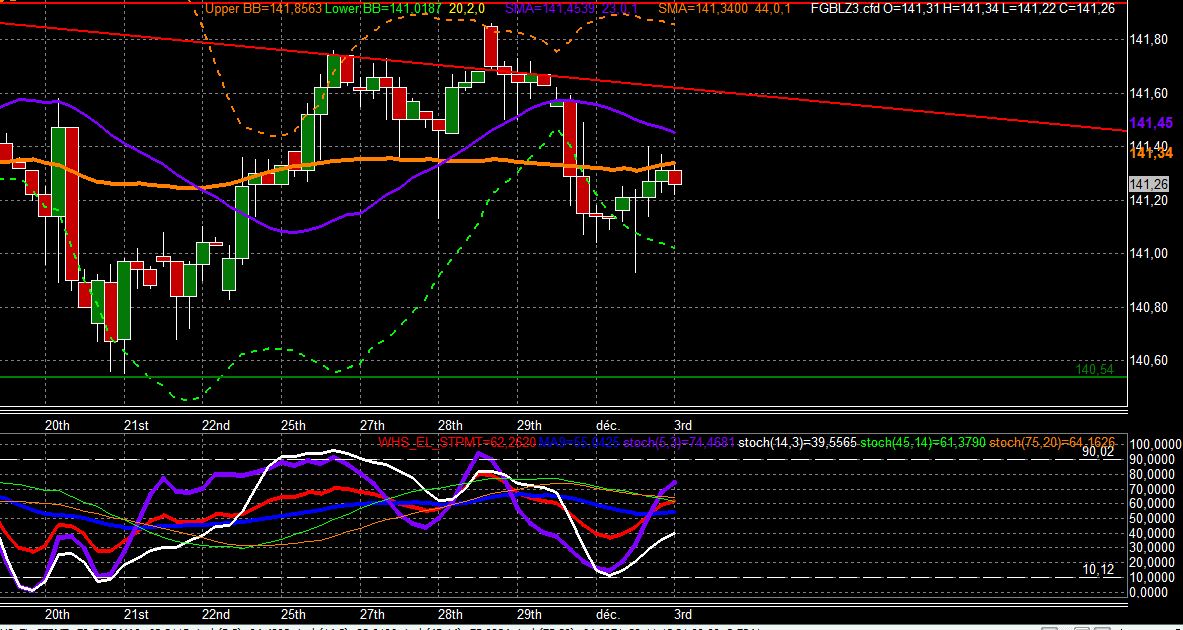This screenshot has height=630, width=1183.
Task: Click the 141,20 price axis label
Action: coord(1149,200)
